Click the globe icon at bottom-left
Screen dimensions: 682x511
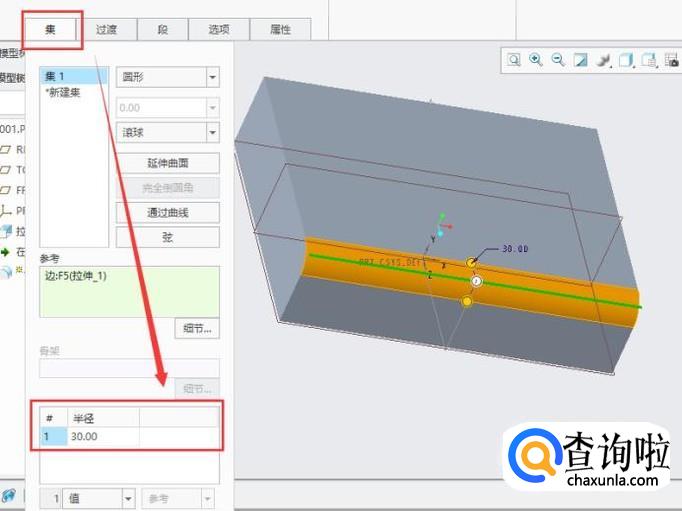[9, 496]
